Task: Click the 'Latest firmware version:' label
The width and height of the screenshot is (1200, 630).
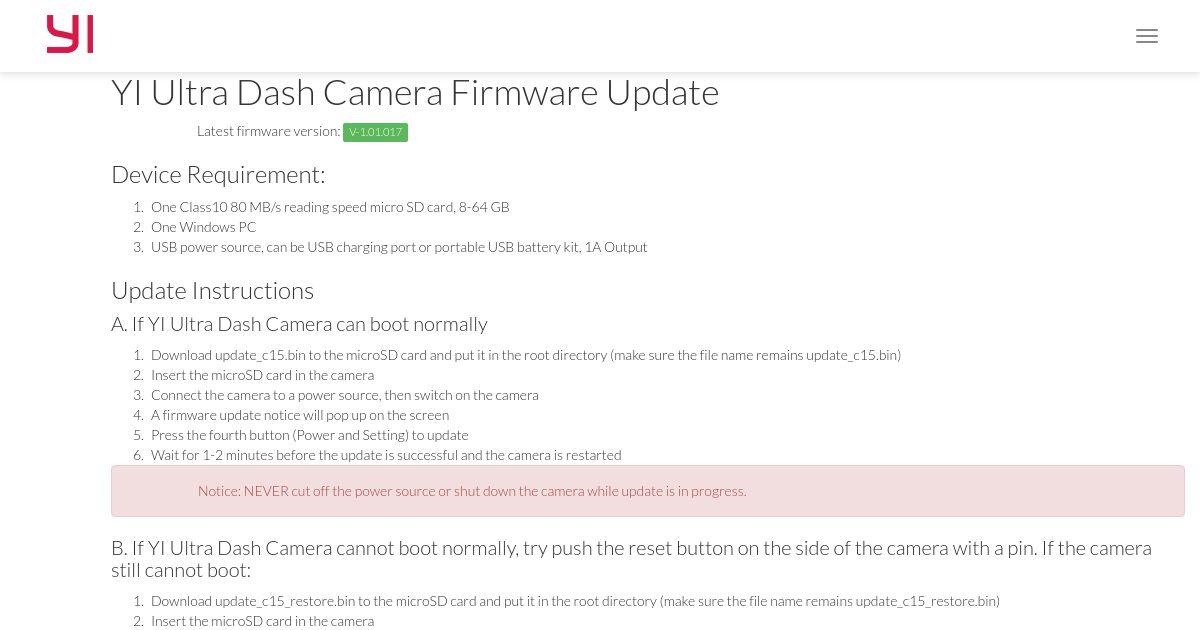Action: click(268, 131)
